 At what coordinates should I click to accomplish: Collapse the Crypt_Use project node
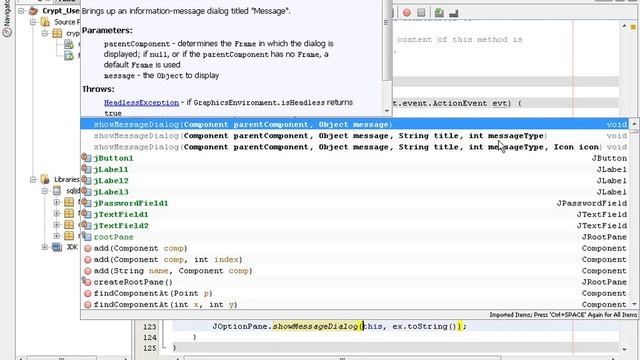click(x=21, y=11)
